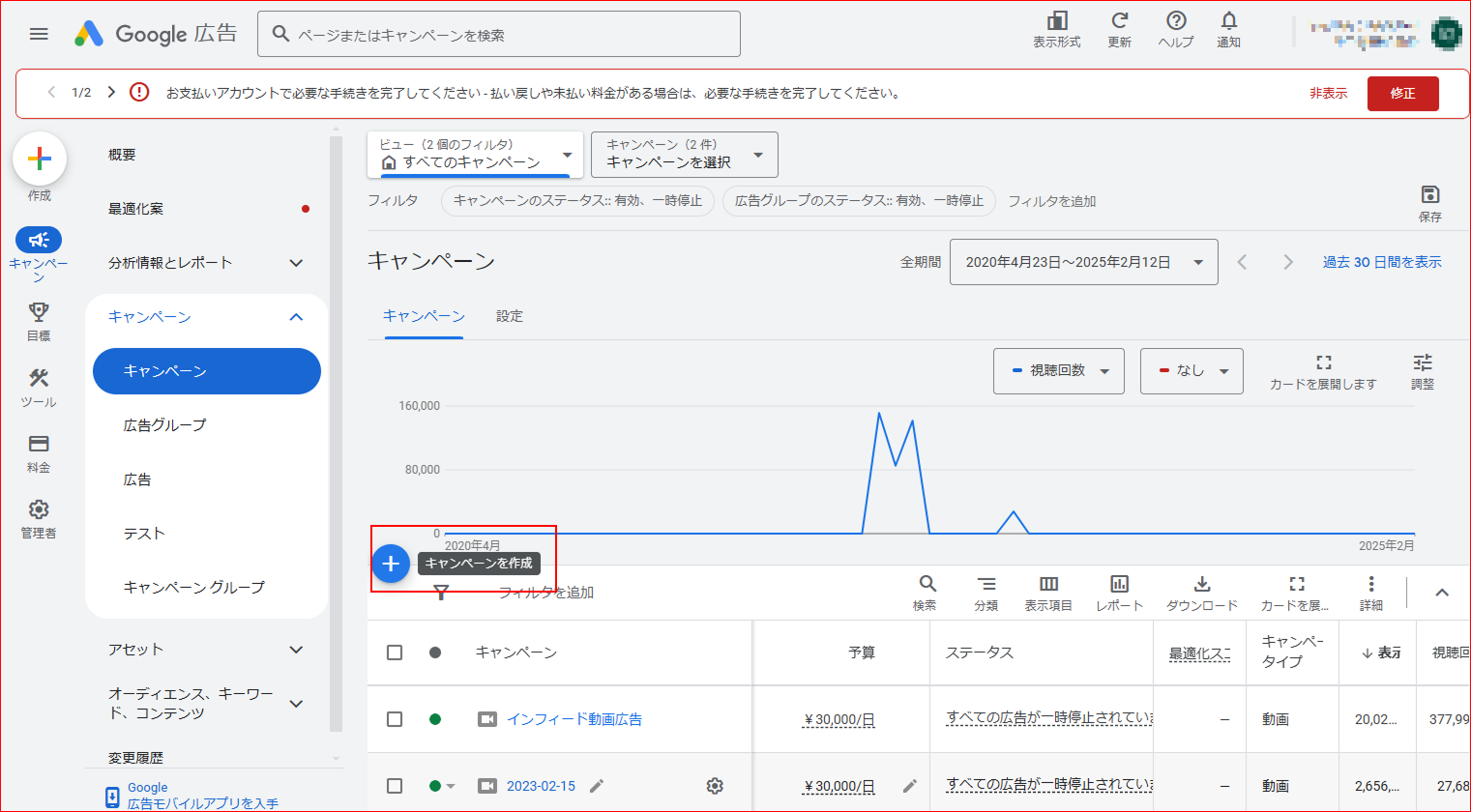The width and height of the screenshot is (1471, 812).
Task: Open ツール tools icon
Action: [39, 377]
